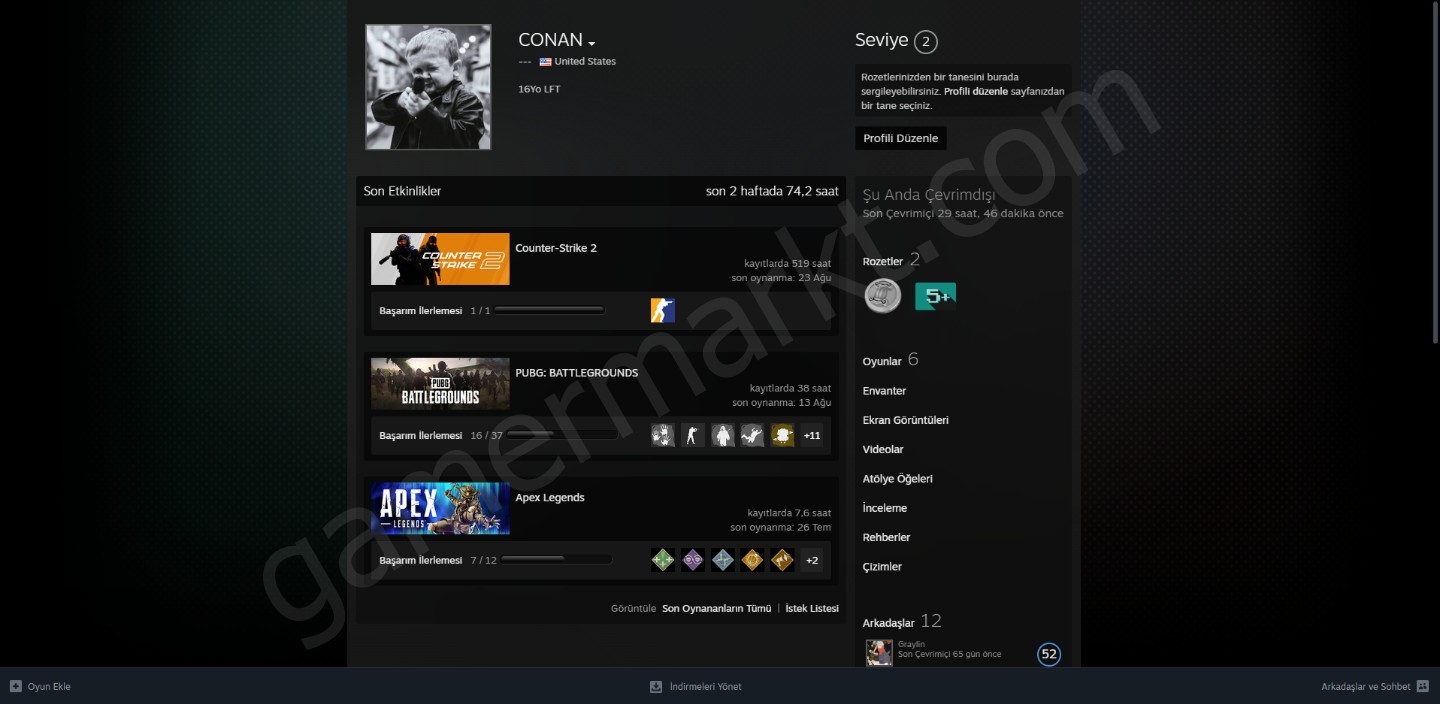Click the green 5+ badge icon
Image resolution: width=1440 pixels, height=704 pixels.
(935, 296)
